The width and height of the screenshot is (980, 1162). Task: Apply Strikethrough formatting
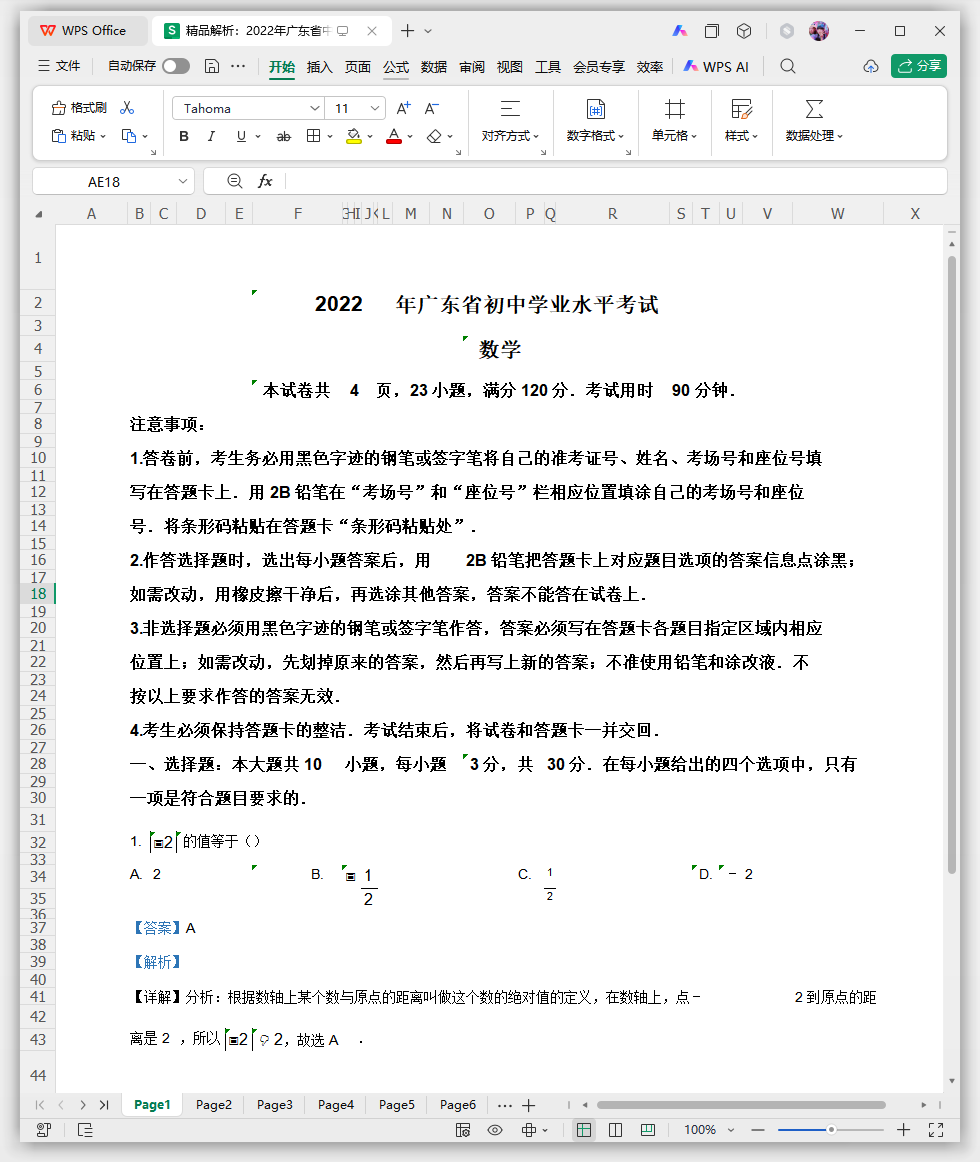(283, 136)
